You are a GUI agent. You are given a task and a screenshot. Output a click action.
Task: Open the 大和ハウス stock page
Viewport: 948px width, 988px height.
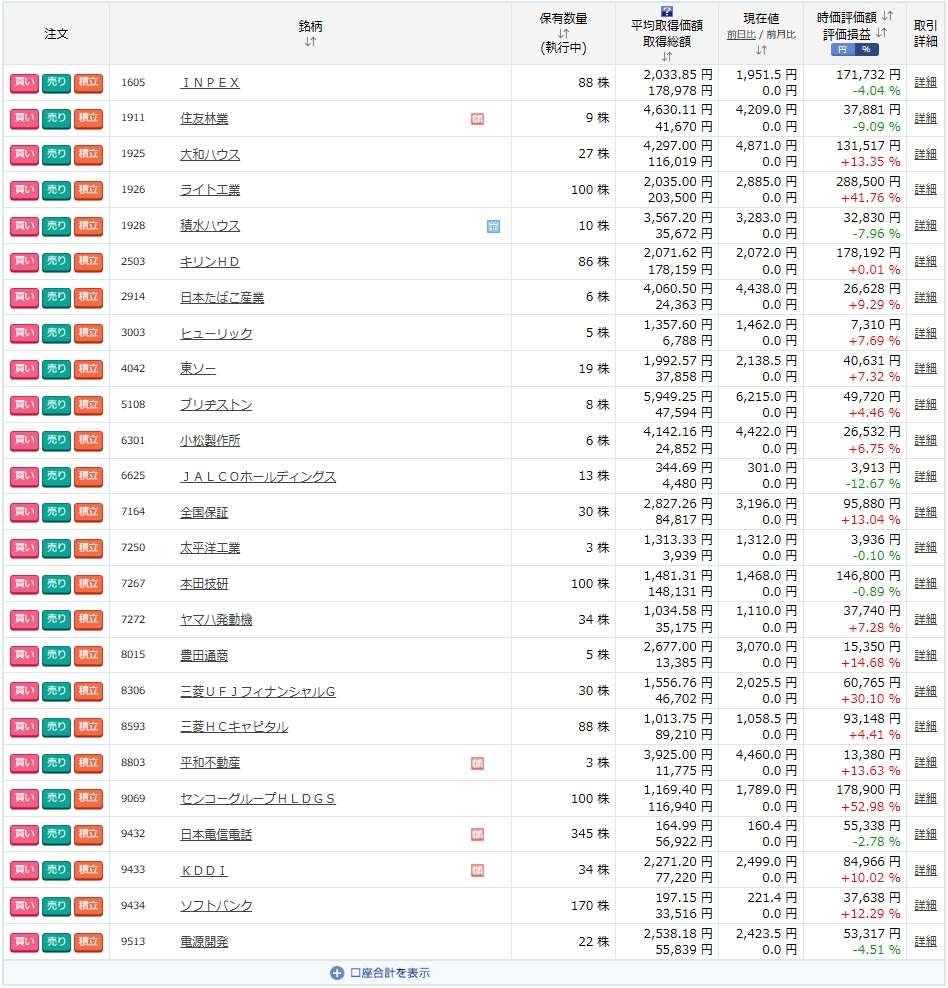(x=210, y=155)
